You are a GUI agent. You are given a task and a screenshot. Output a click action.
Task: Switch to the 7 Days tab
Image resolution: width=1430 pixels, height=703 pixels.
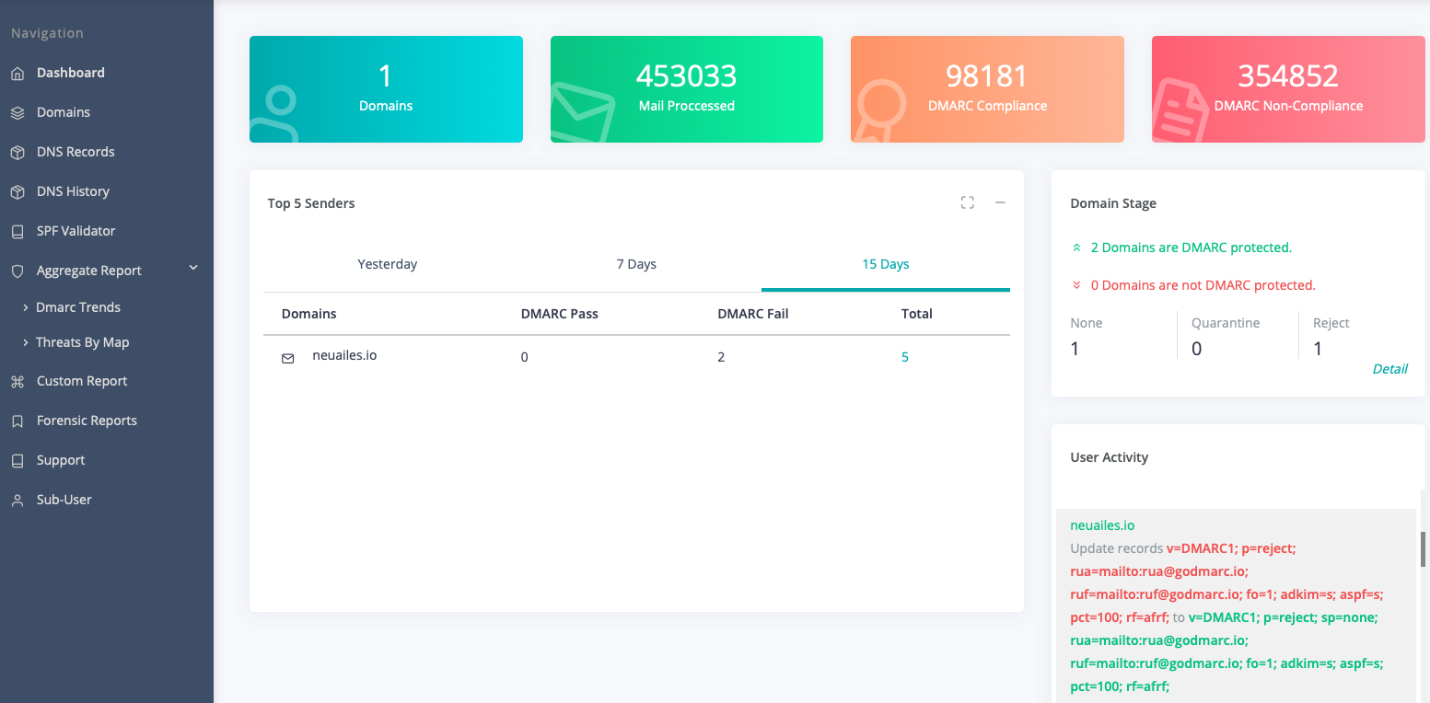point(636,264)
